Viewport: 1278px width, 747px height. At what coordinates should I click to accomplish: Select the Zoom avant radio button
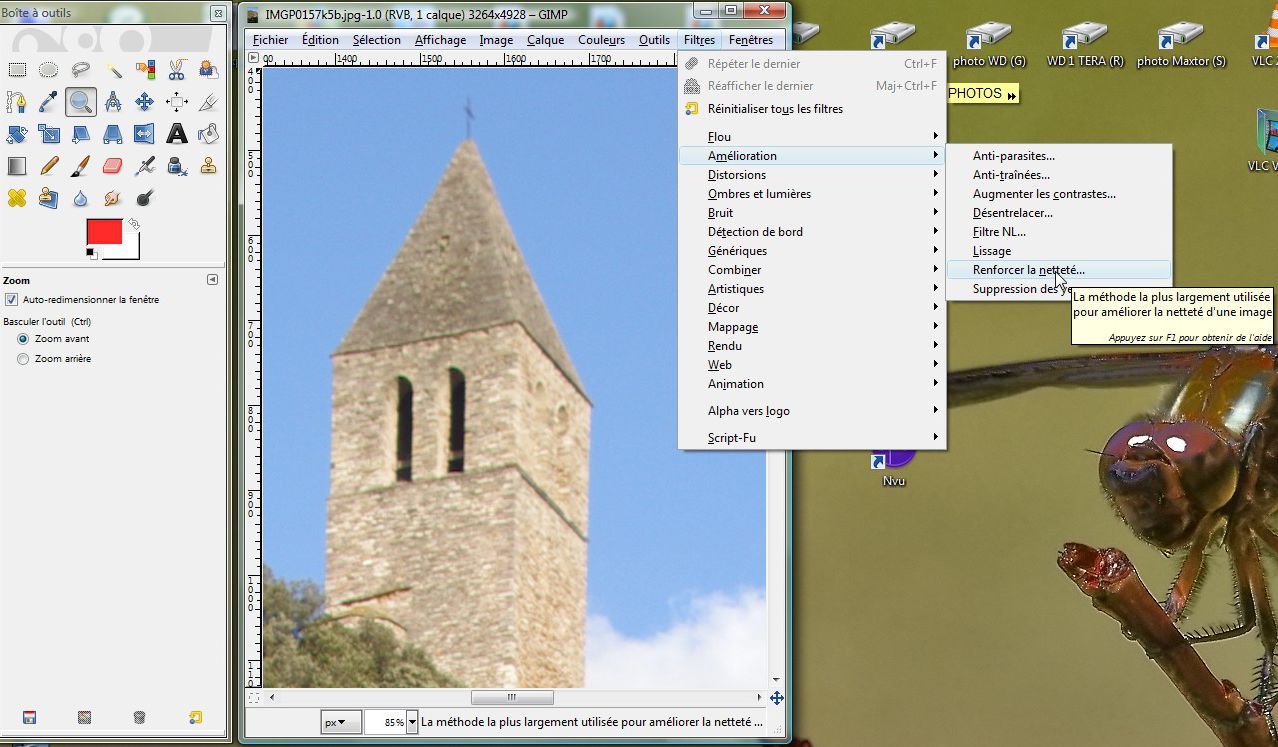coord(23,339)
